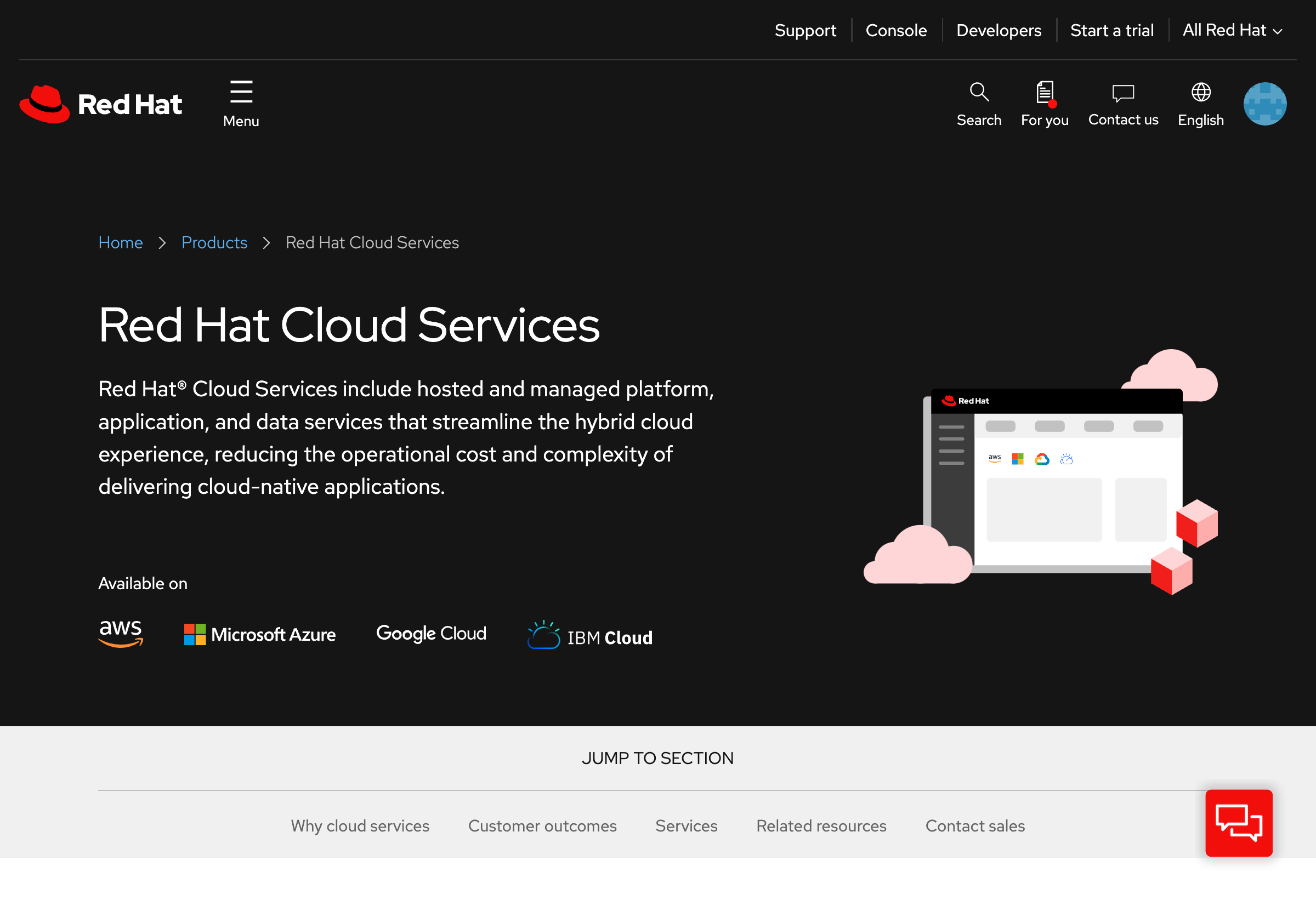This screenshot has height=900, width=1316.
Task: Click the user avatar in the header
Action: pos(1266,104)
